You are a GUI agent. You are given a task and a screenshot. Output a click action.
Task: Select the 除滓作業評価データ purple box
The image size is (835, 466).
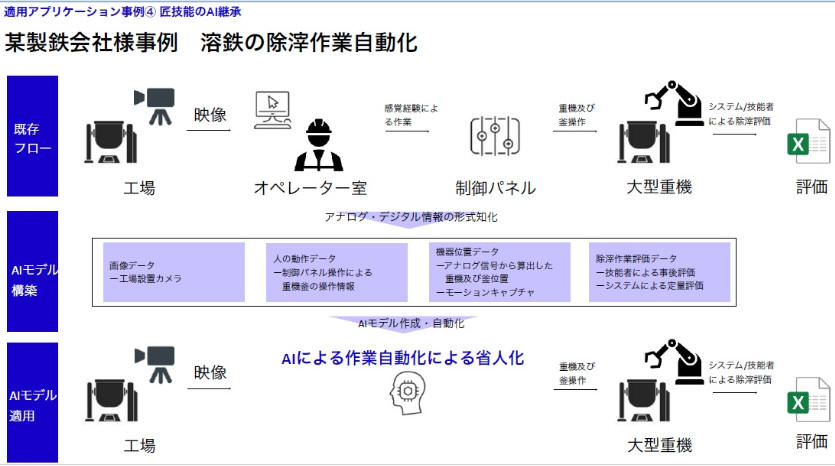pos(661,272)
